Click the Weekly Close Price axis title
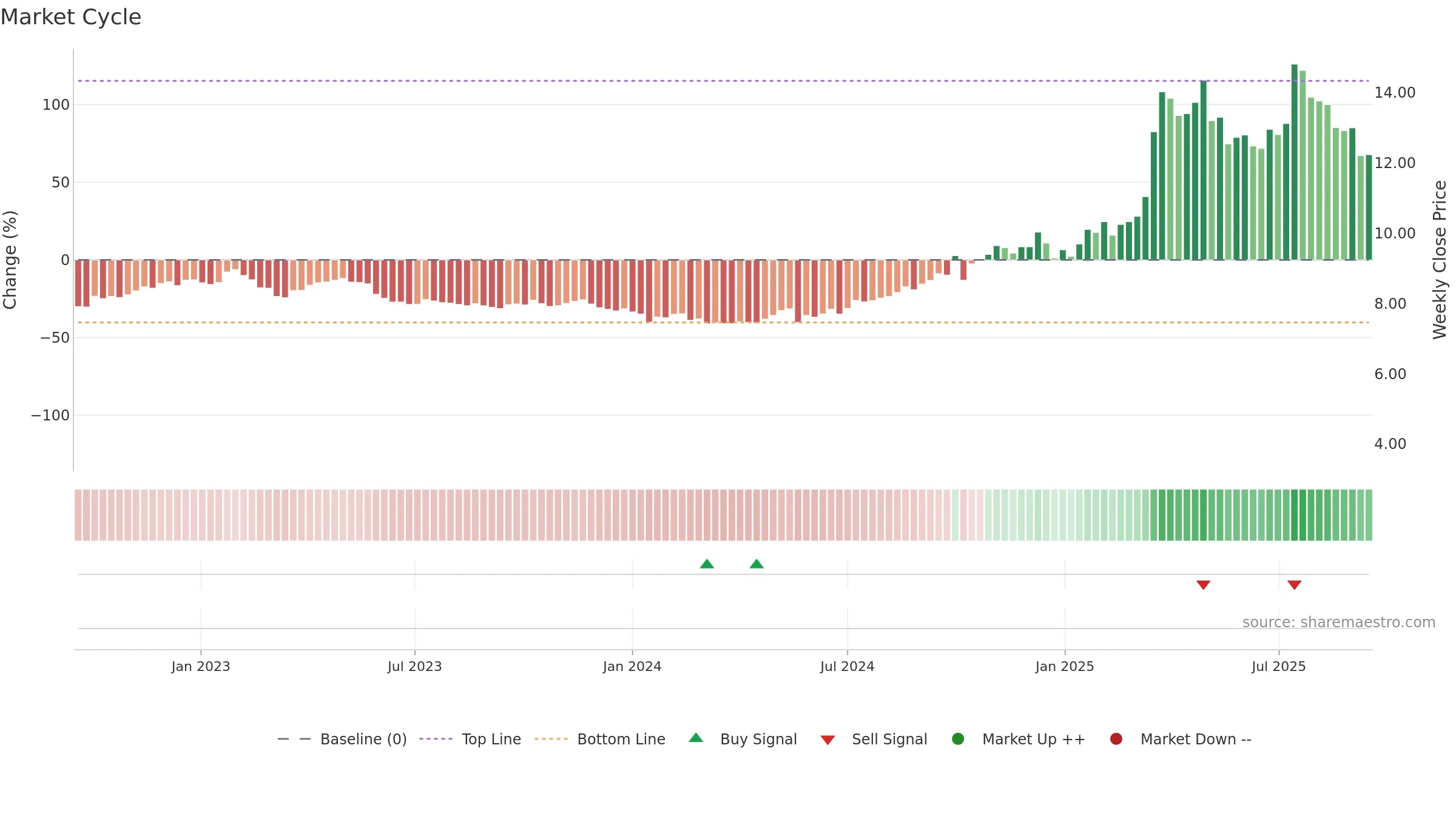1456x819 pixels. click(1440, 260)
